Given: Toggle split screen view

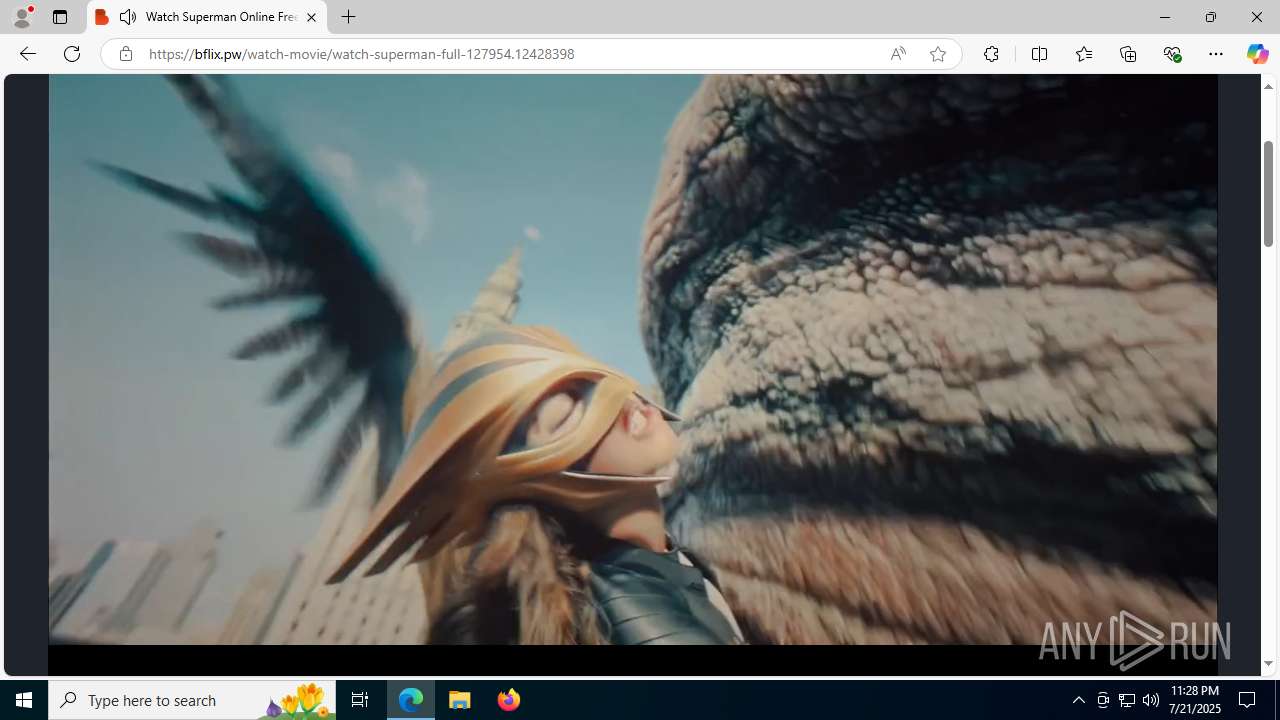Looking at the screenshot, I should point(1039,54).
